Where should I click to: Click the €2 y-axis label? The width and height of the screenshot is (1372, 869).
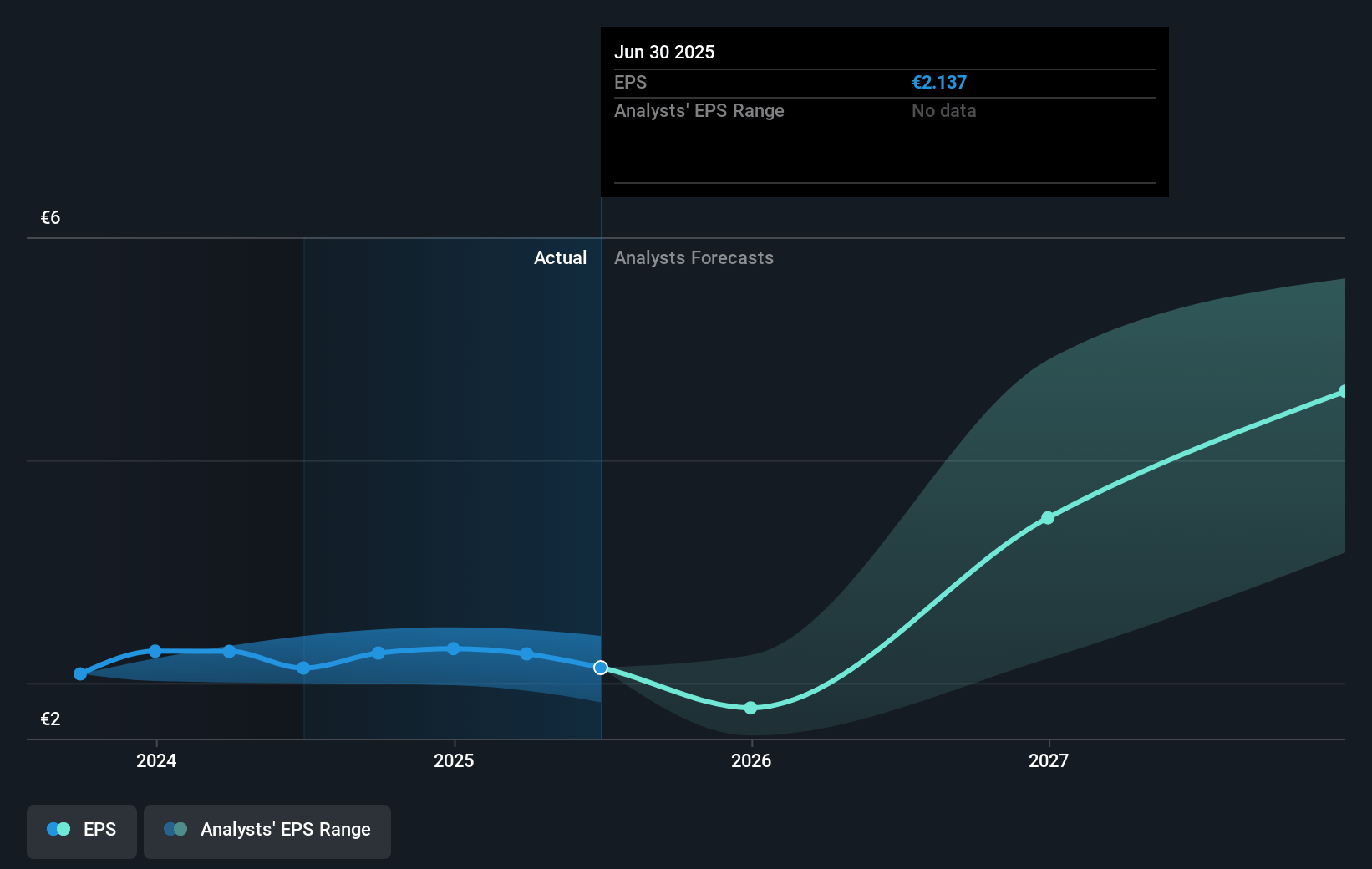pos(50,719)
